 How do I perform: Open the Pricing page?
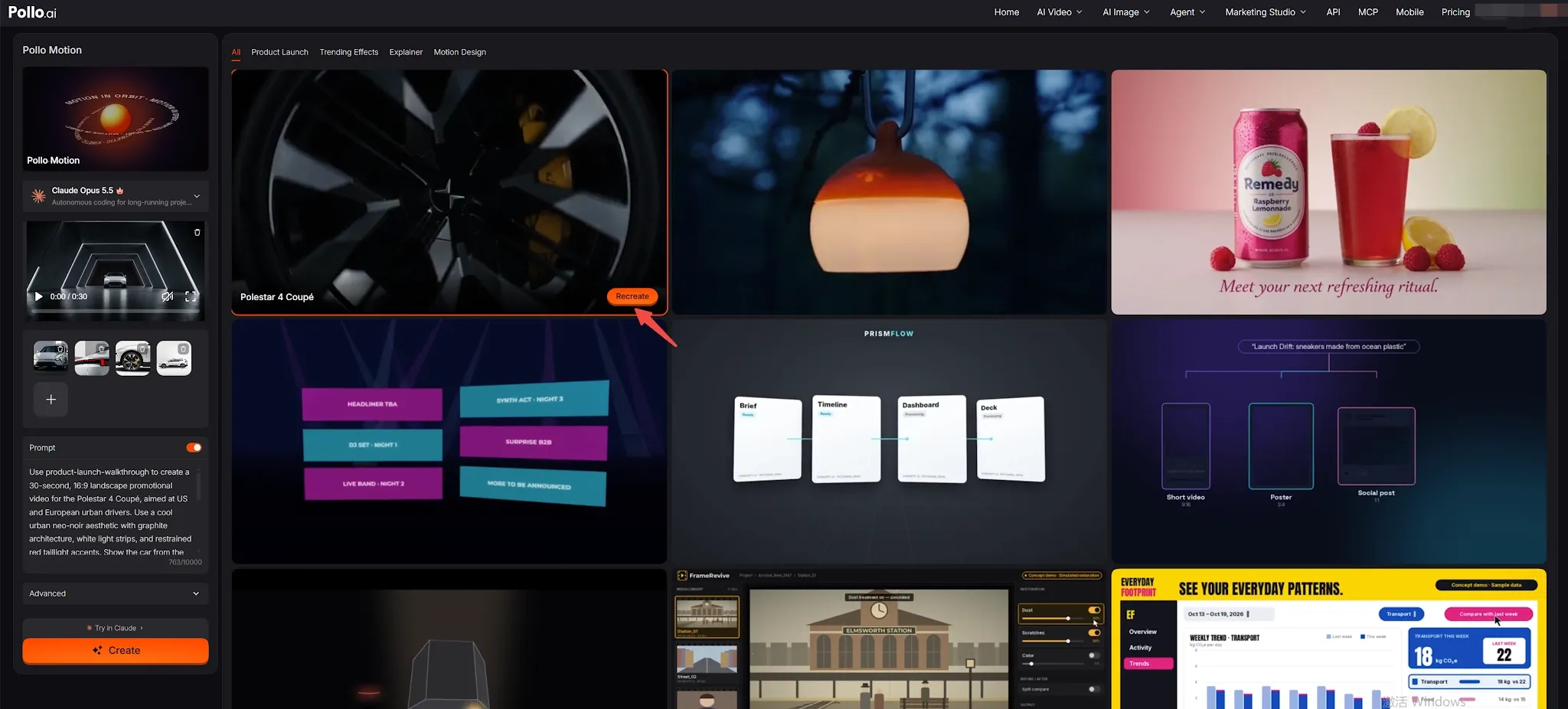pos(1455,12)
